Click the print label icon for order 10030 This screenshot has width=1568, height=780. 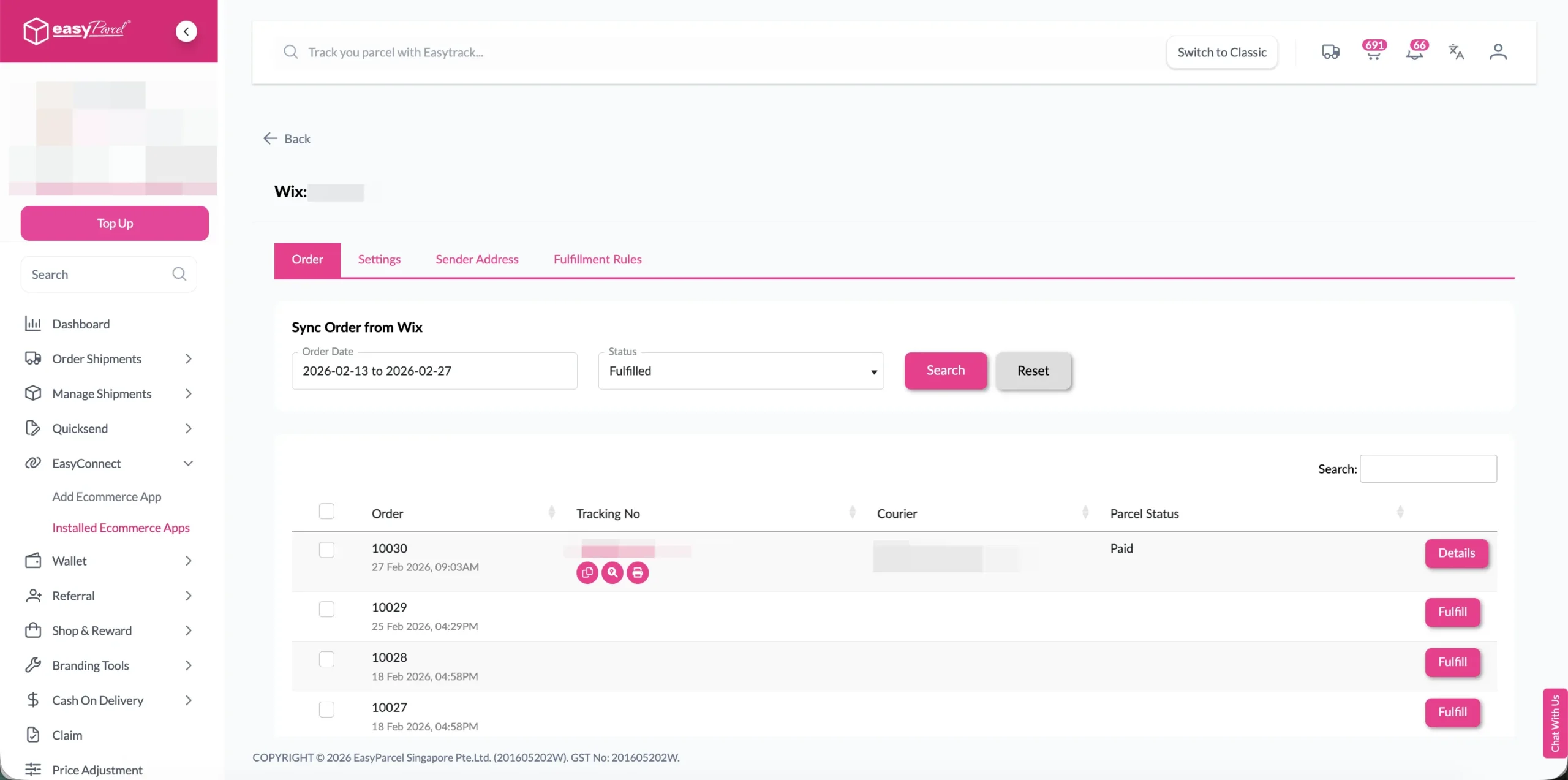coord(638,572)
